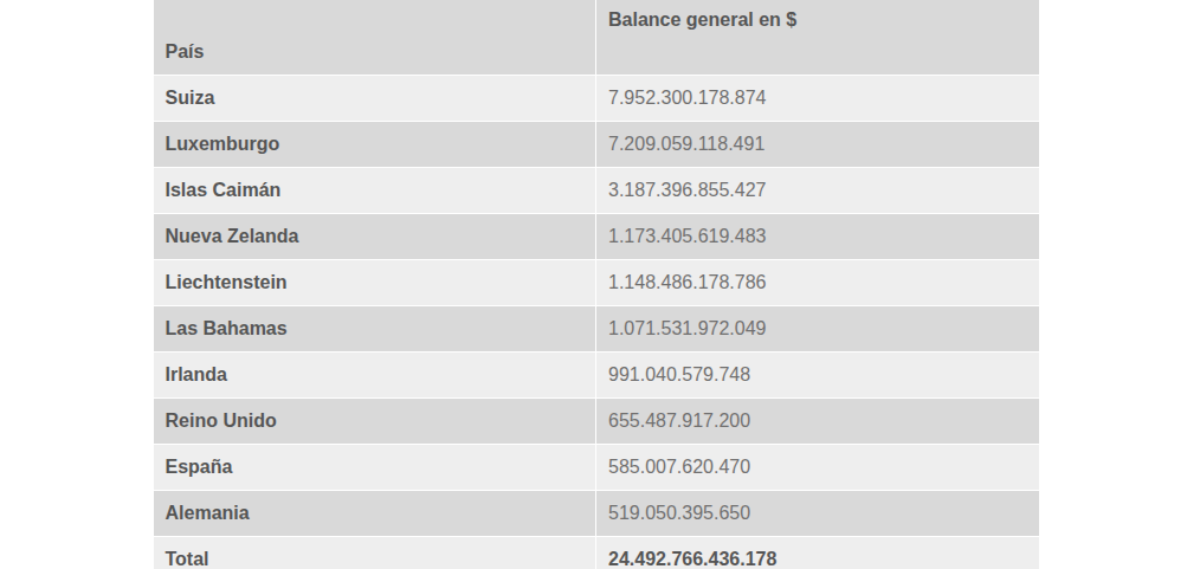Image resolution: width=1200 pixels, height=569 pixels.
Task: Click the País column header
Action: 185,52
